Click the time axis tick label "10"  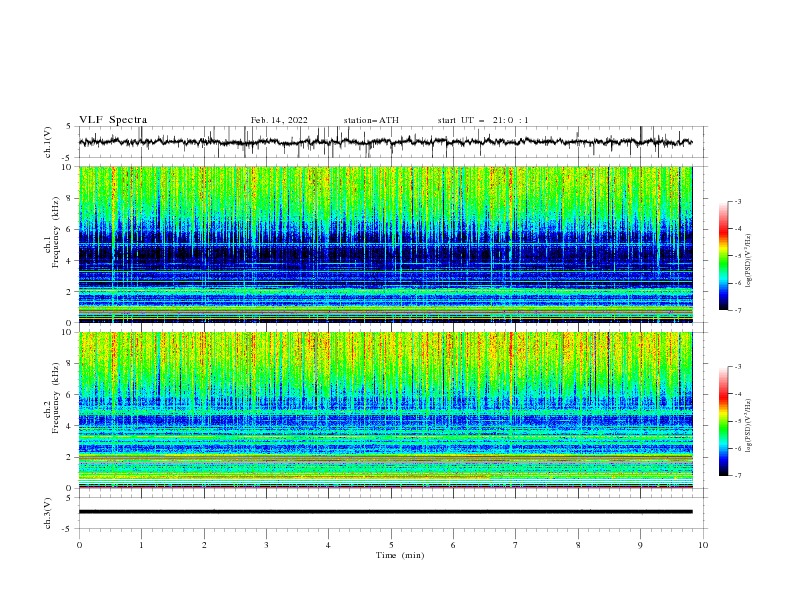point(703,545)
